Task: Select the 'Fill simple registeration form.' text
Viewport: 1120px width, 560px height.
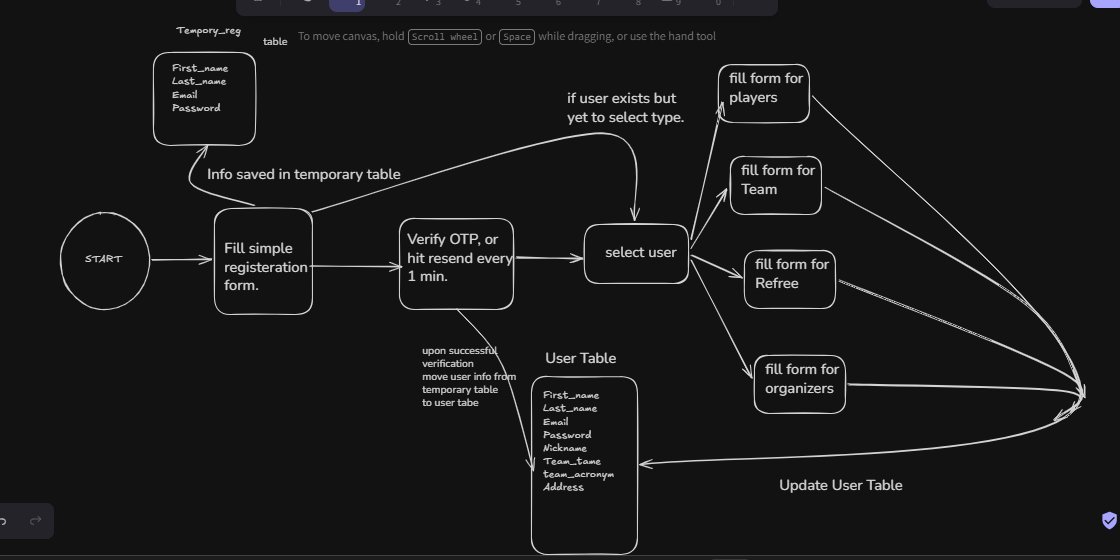Action: coord(265,266)
